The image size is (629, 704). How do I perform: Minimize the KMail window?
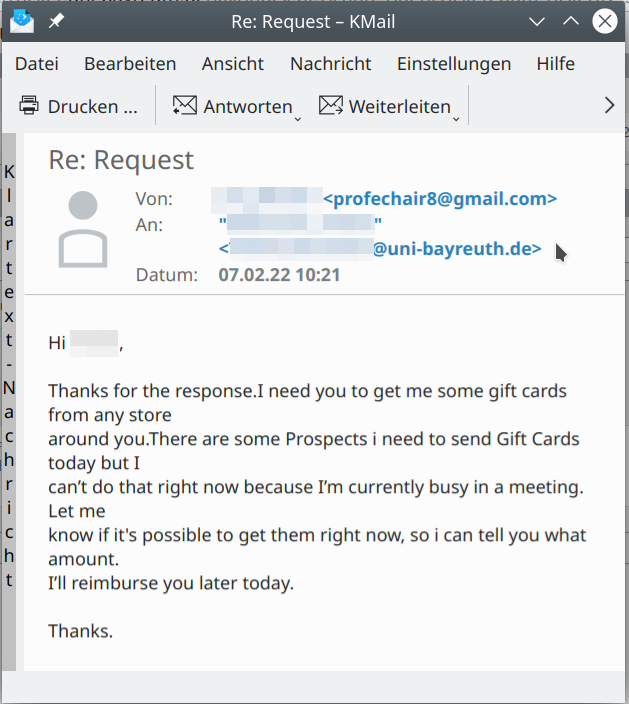click(537, 21)
